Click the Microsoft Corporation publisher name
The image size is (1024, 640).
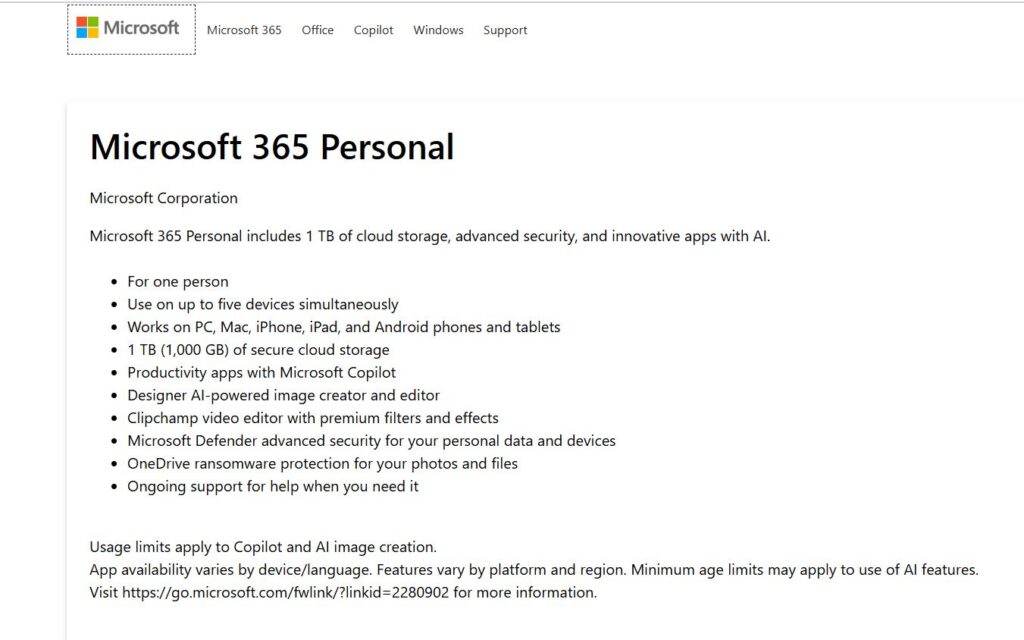click(x=164, y=198)
